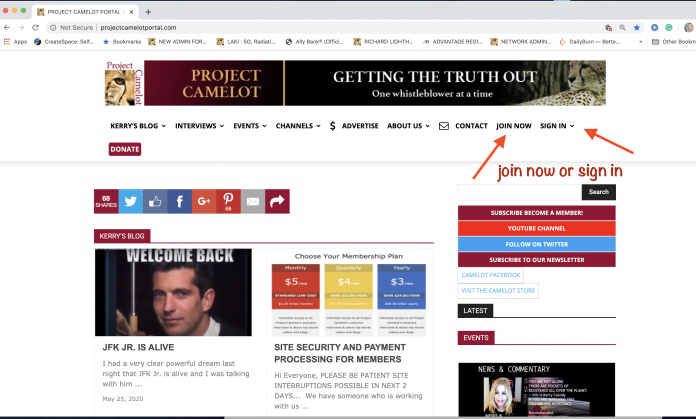Click the bookmark star in address bar
Screen dimensions: 696x419
pyautogui.click(x=637, y=28)
